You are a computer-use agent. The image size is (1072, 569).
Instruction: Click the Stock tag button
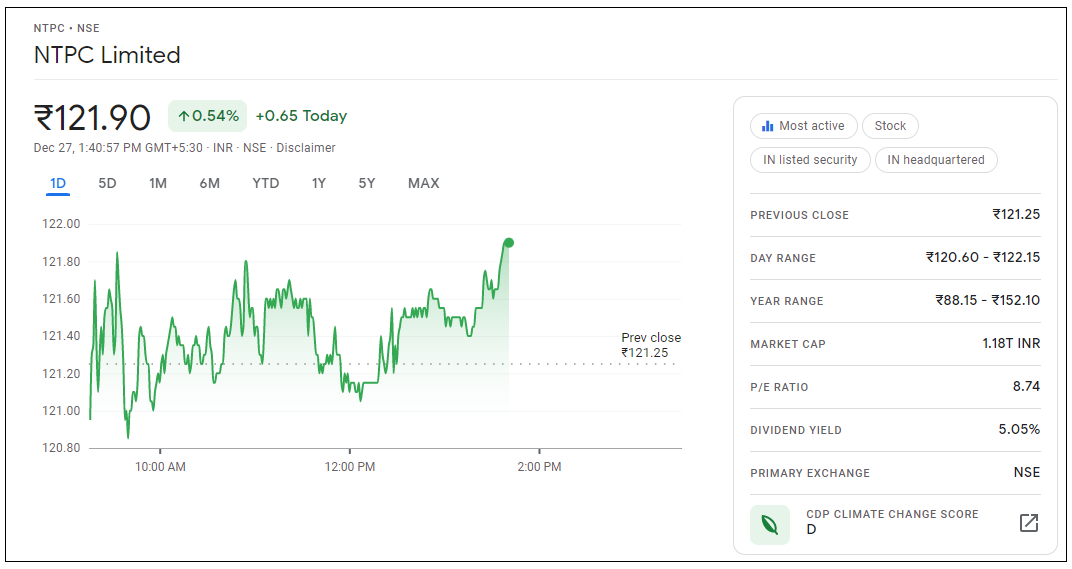click(890, 126)
